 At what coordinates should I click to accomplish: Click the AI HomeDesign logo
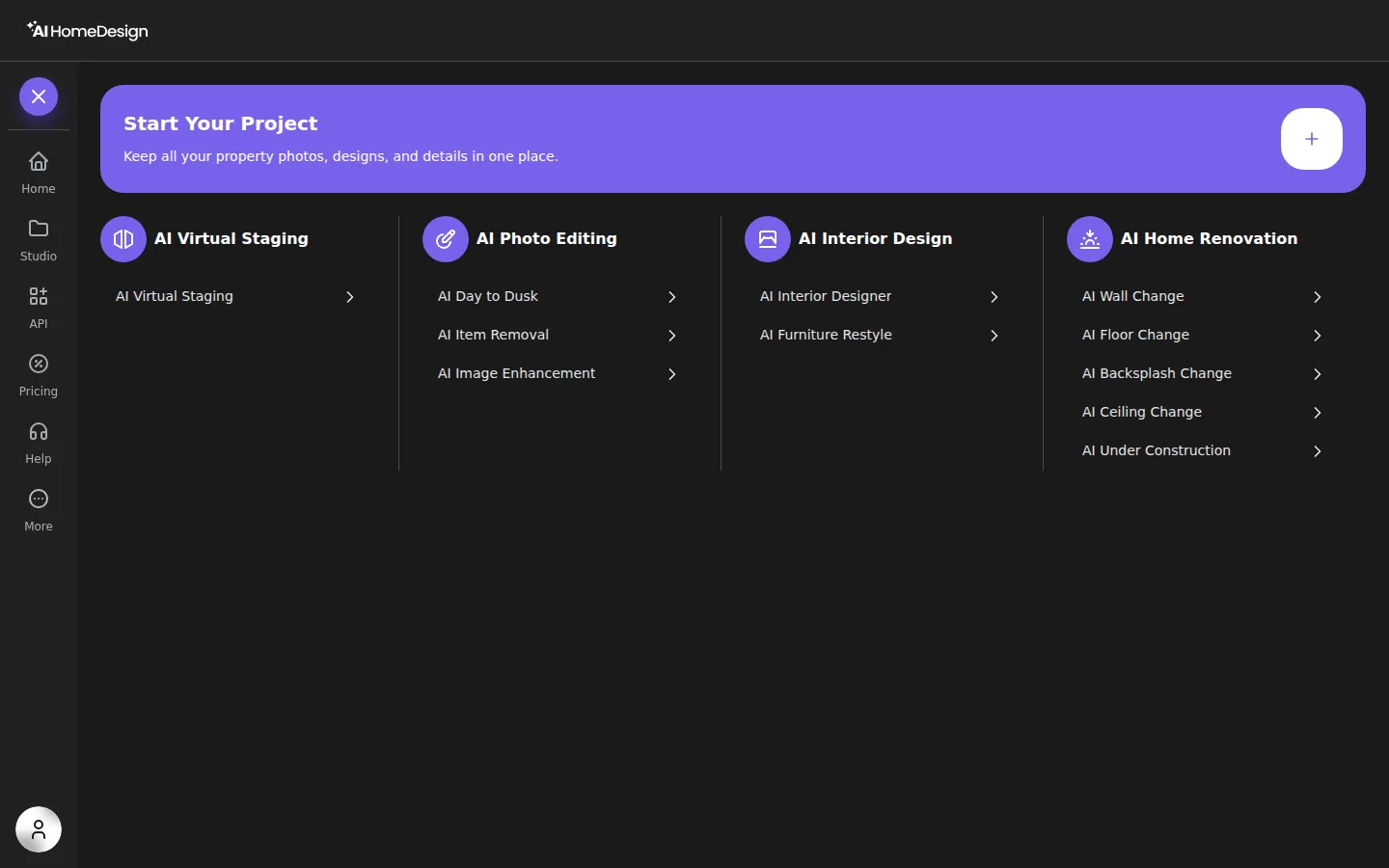(88, 31)
